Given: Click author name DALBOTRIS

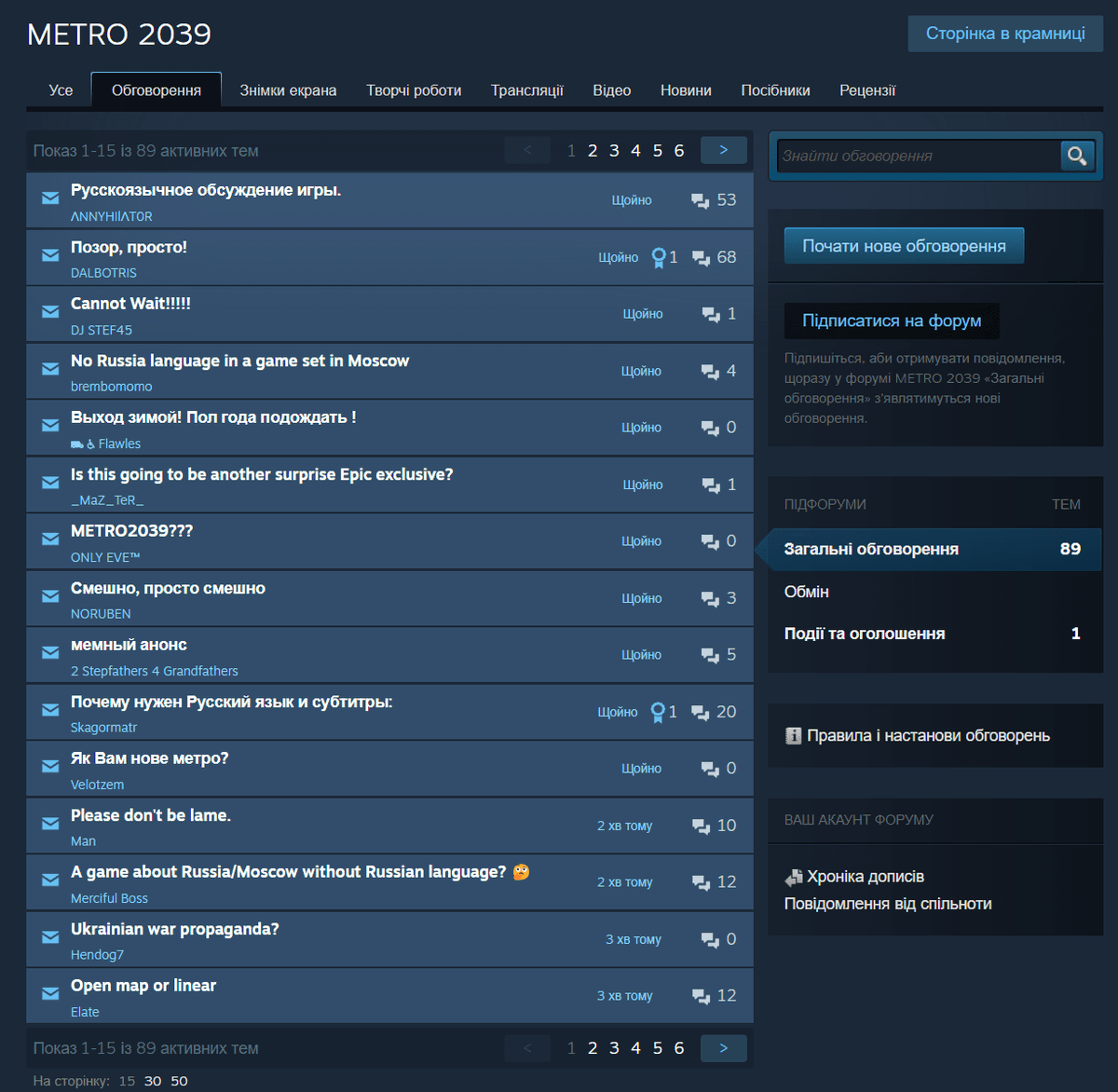Looking at the screenshot, I should pyautogui.click(x=103, y=273).
